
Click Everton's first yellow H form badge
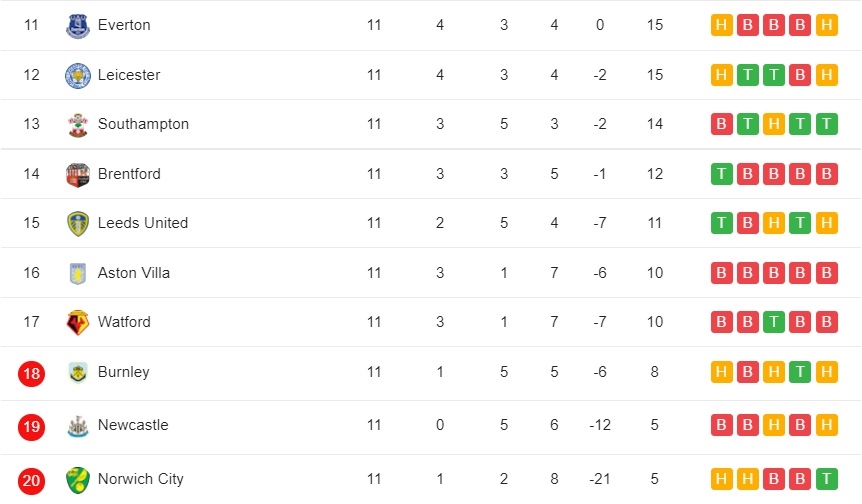coord(721,25)
